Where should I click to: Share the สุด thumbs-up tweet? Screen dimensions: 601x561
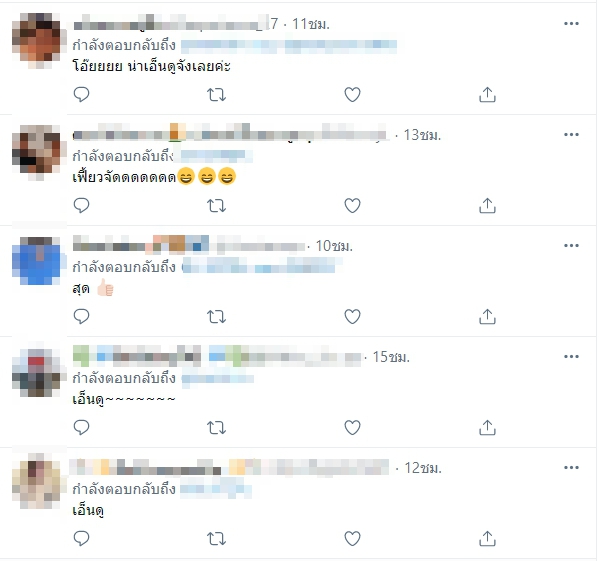point(487,317)
